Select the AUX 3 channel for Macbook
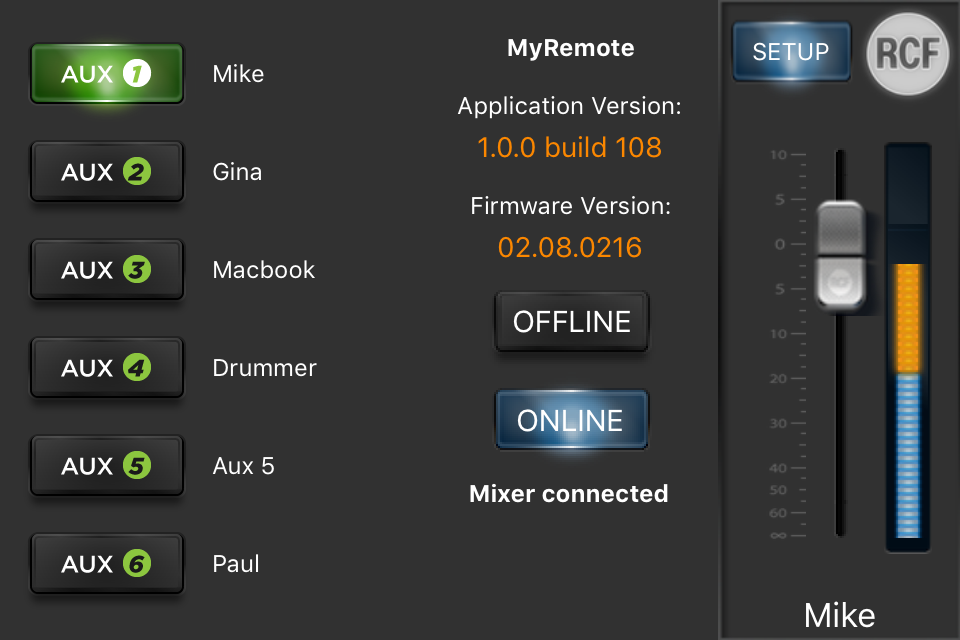The image size is (960, 640). (x=106, y=269)
